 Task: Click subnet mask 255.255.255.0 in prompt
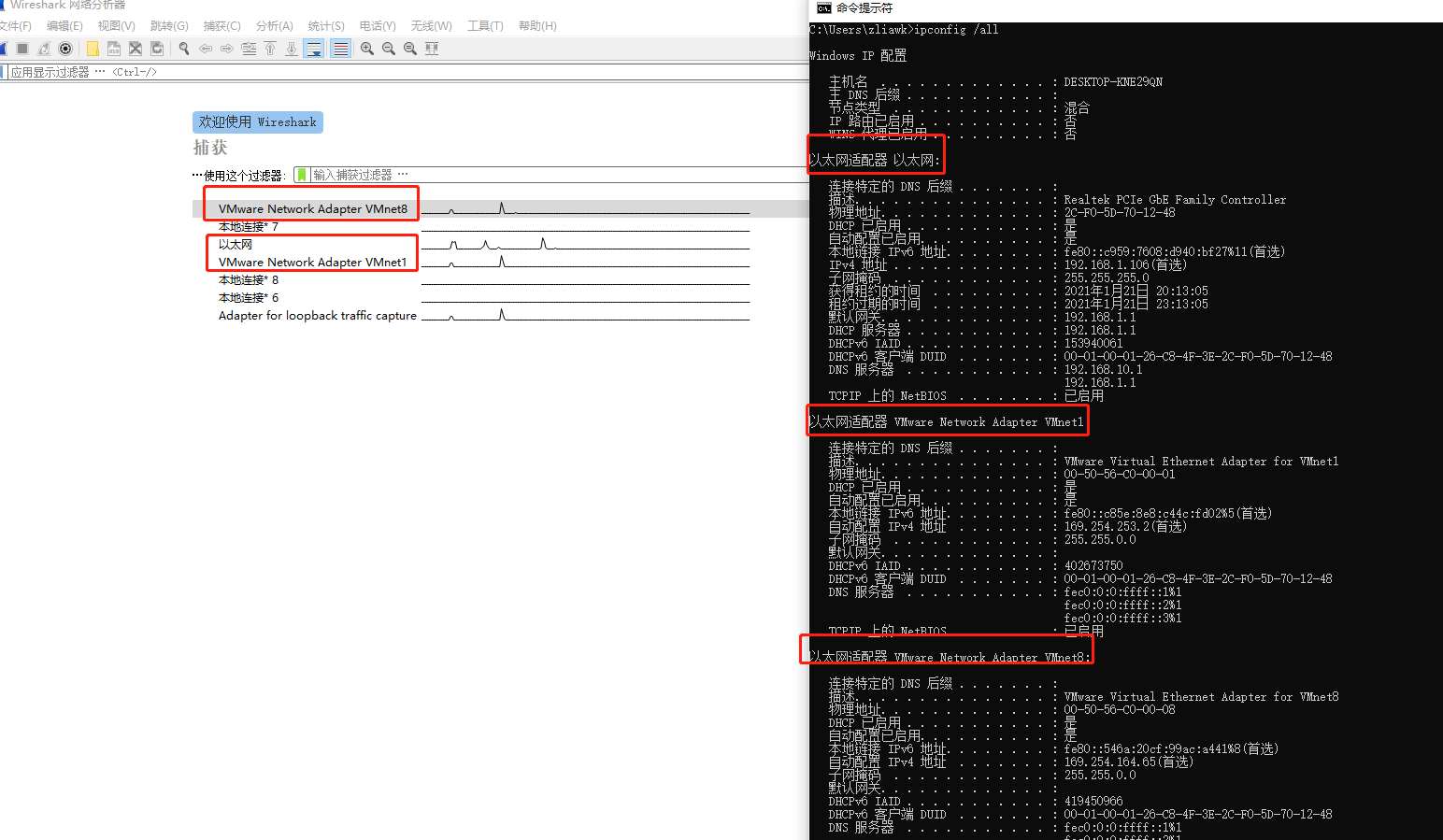(1107, 278)
